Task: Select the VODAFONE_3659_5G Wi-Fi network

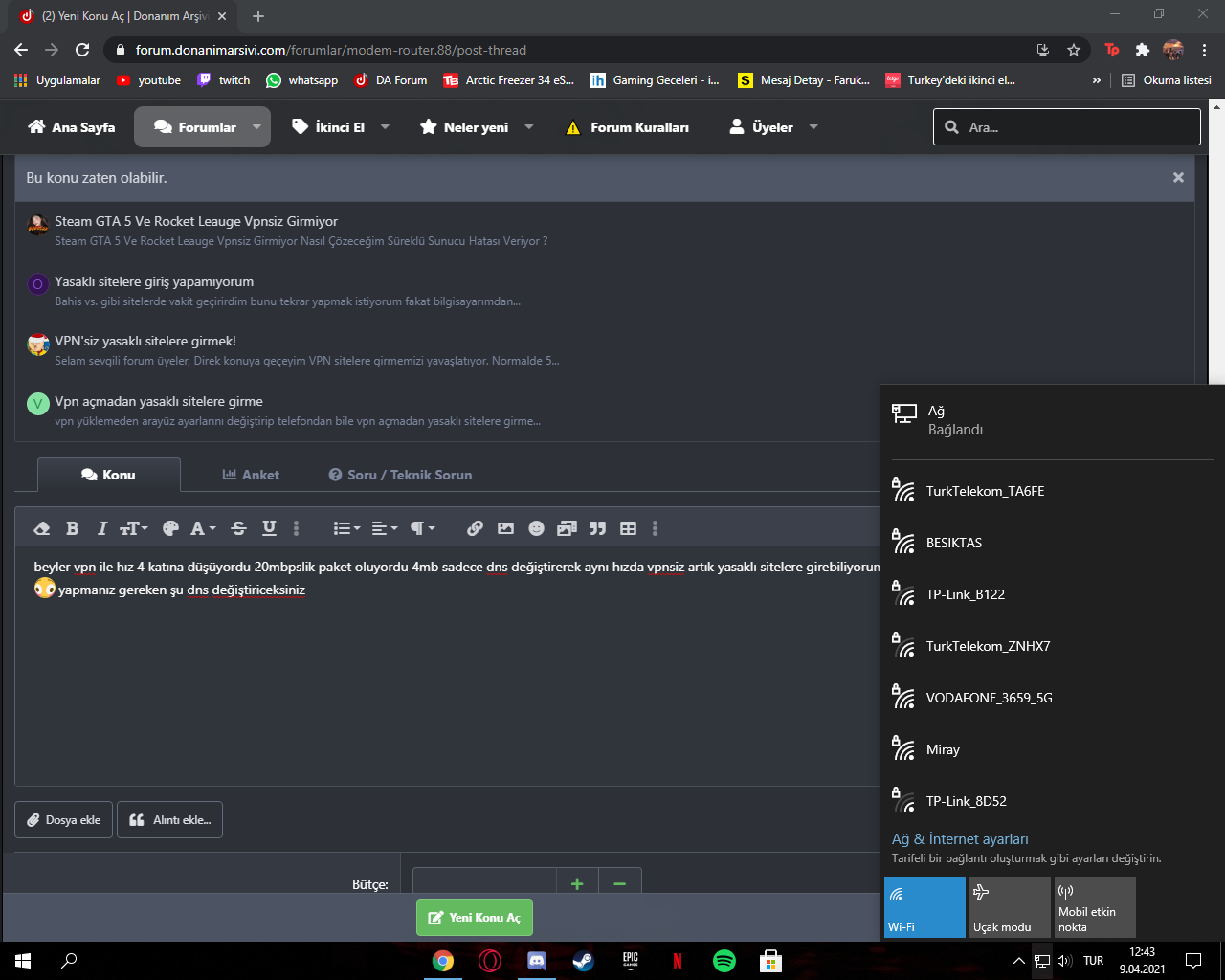Action: pyautogui.click(x=1053, y=698)
